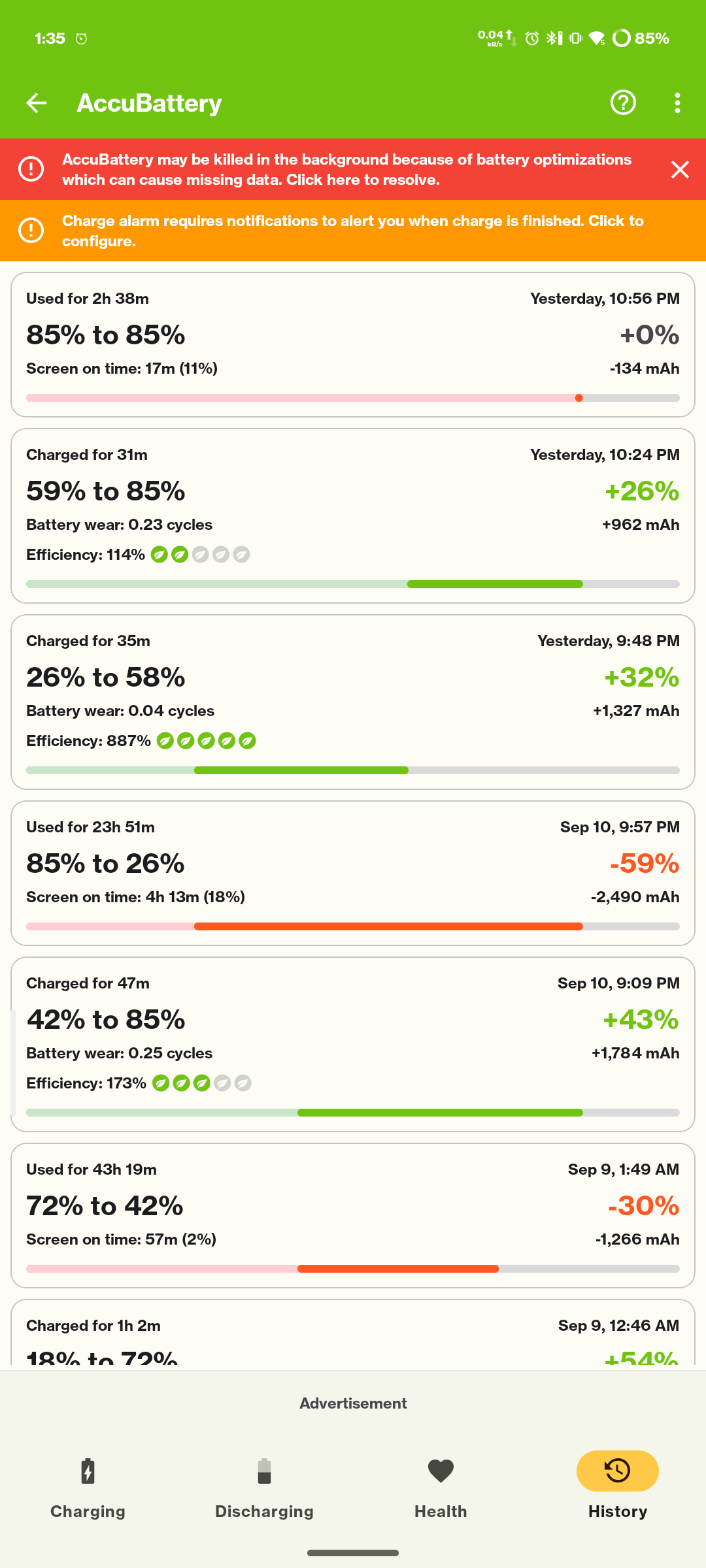Open the help question mark icon
The width and height of the screenshot is (706, 1568).
click(623, 103)
